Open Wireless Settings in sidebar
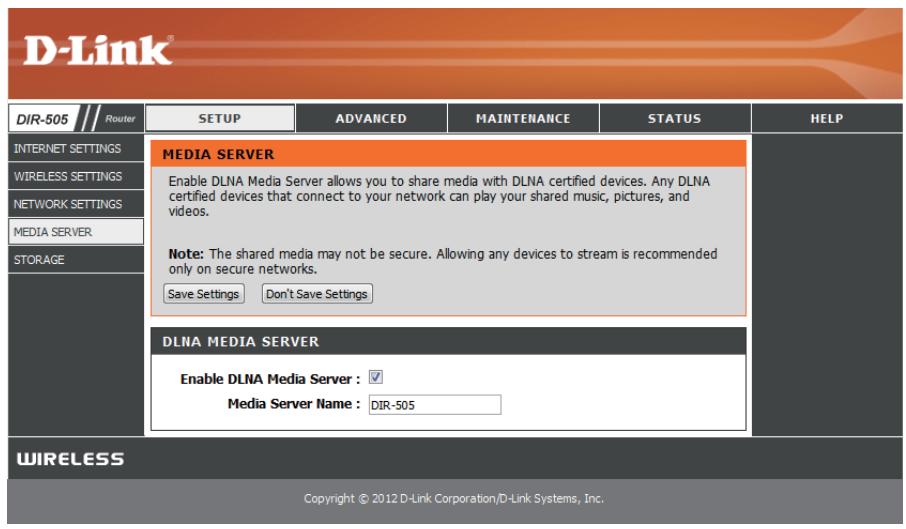 tap(76, 176)
